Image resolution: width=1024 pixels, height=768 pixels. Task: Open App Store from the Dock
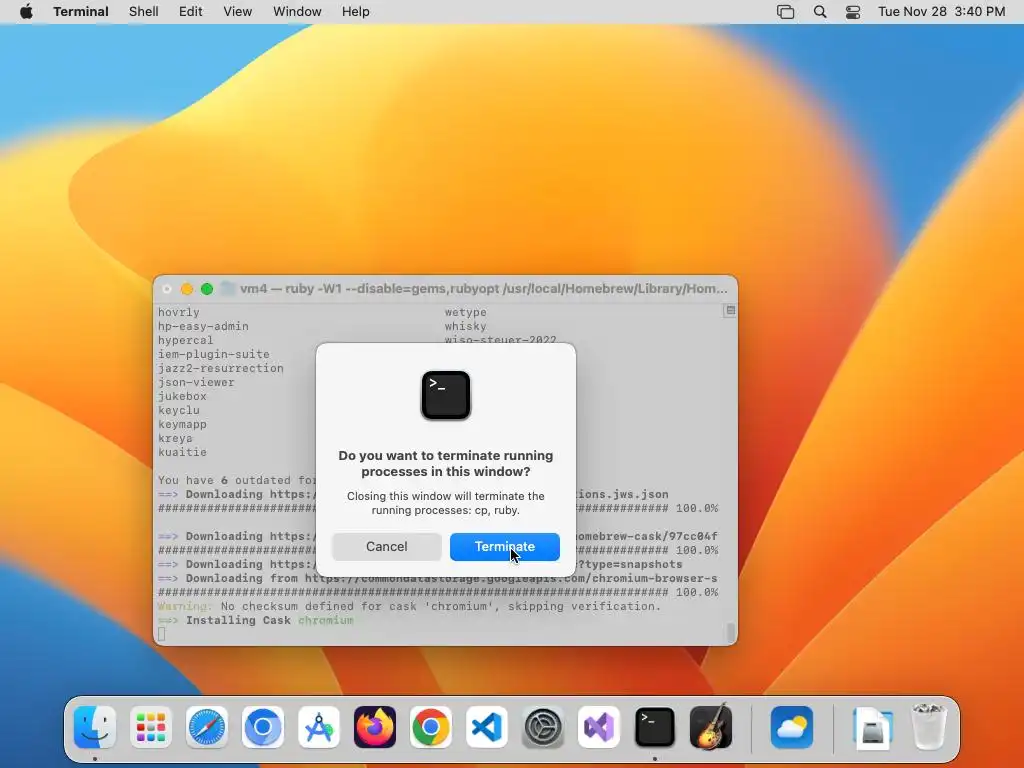319,727
